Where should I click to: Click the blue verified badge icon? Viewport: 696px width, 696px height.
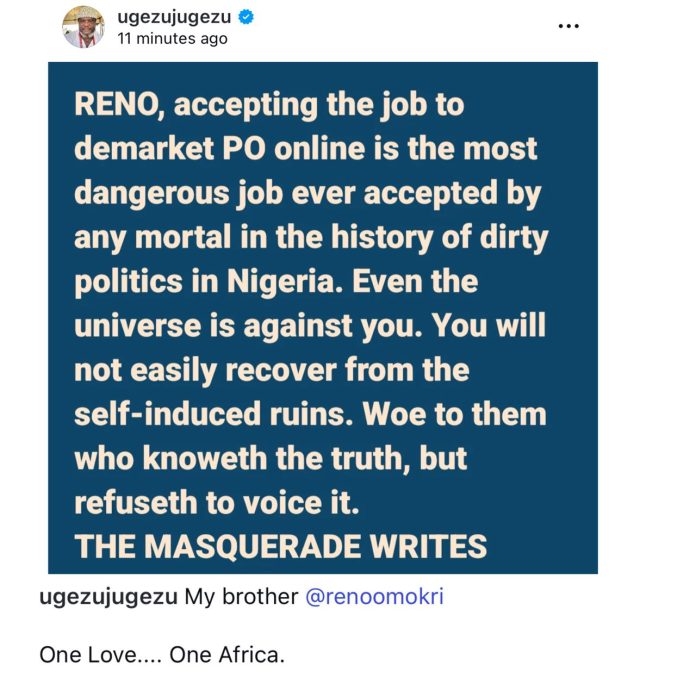[x=246, y=17]
